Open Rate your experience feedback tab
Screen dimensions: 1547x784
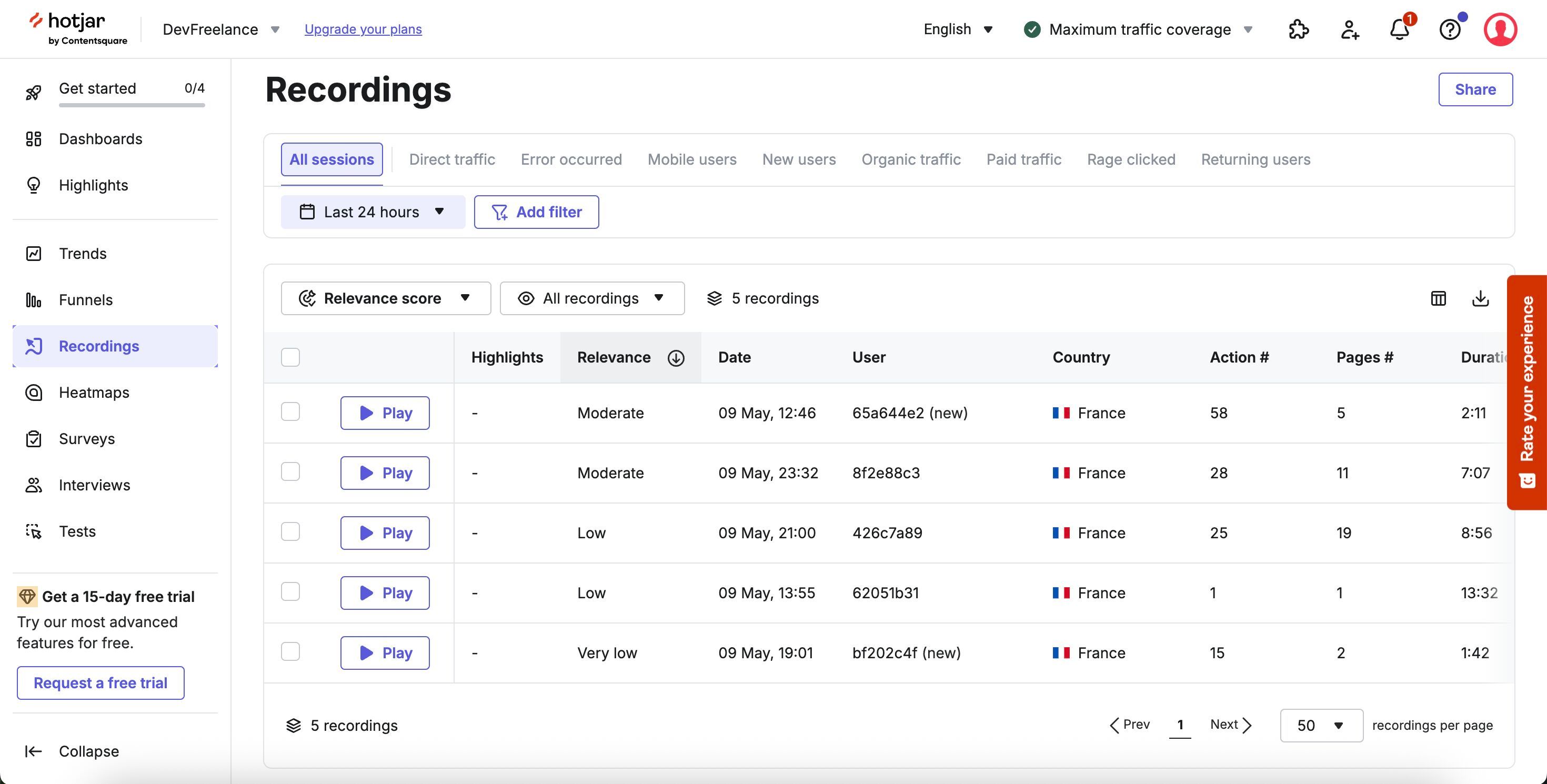(x=1527, y=392)
